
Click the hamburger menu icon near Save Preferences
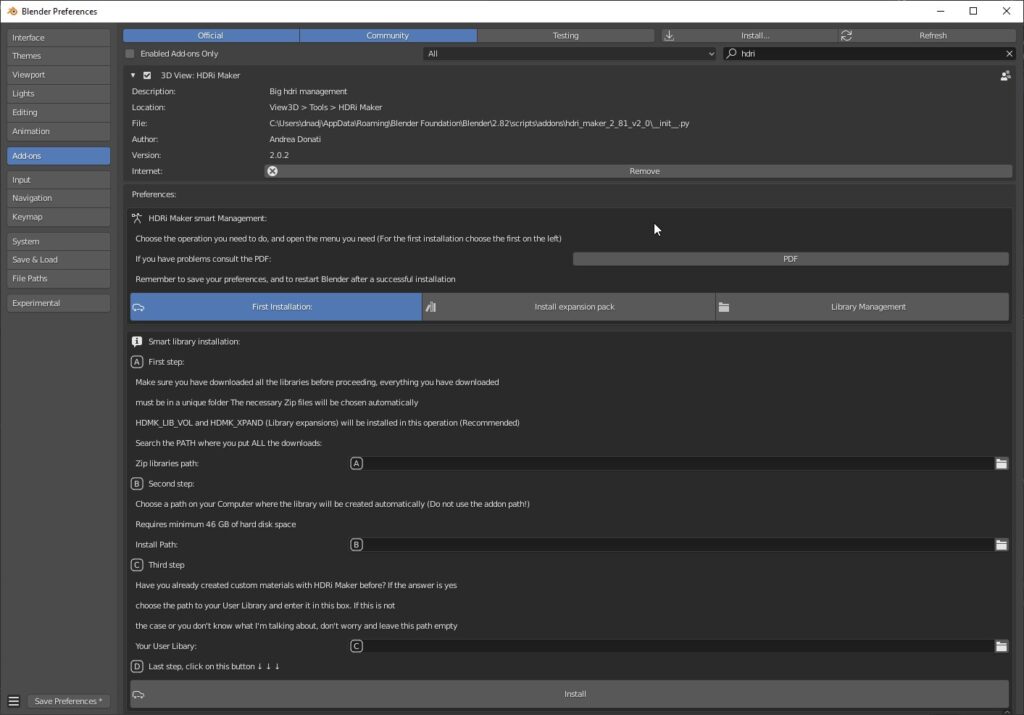pyautogui.click(x=14, y=701)
